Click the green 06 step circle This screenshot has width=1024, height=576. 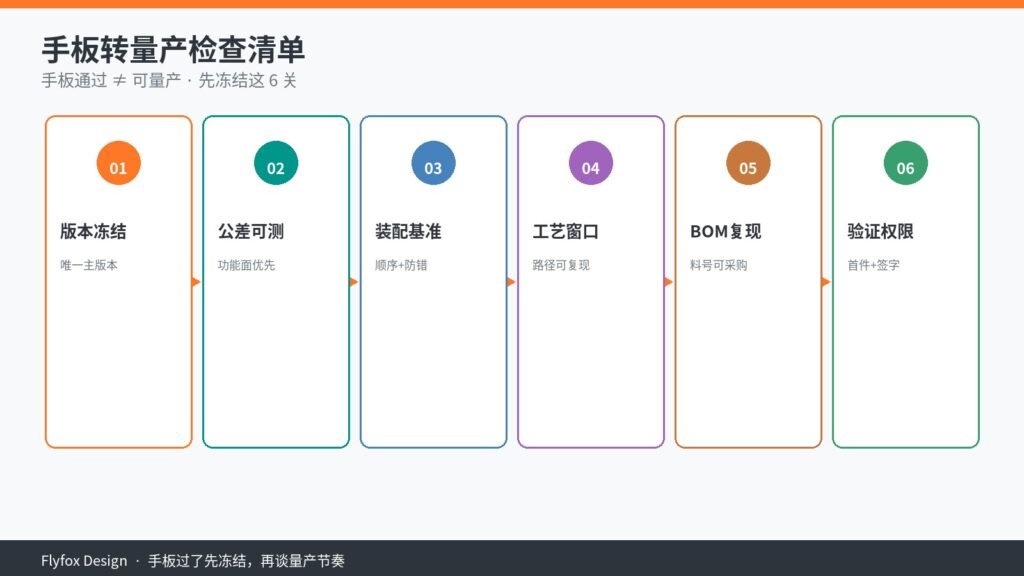point(905,163)
